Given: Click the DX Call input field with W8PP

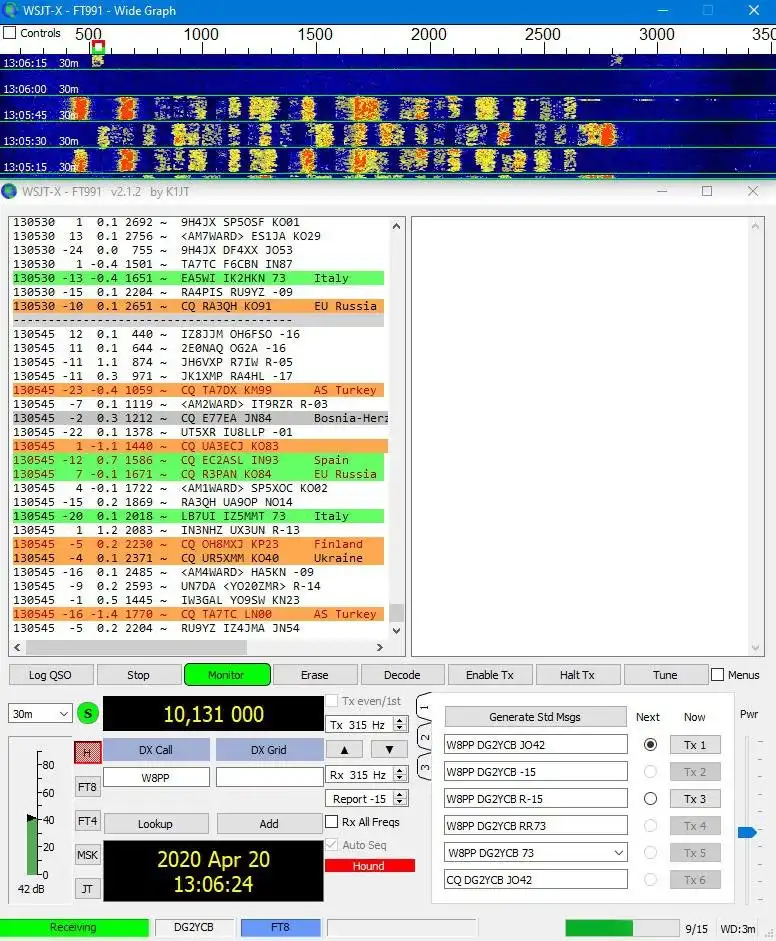Looking at the screenshot, I should click(x=156, y=777).
